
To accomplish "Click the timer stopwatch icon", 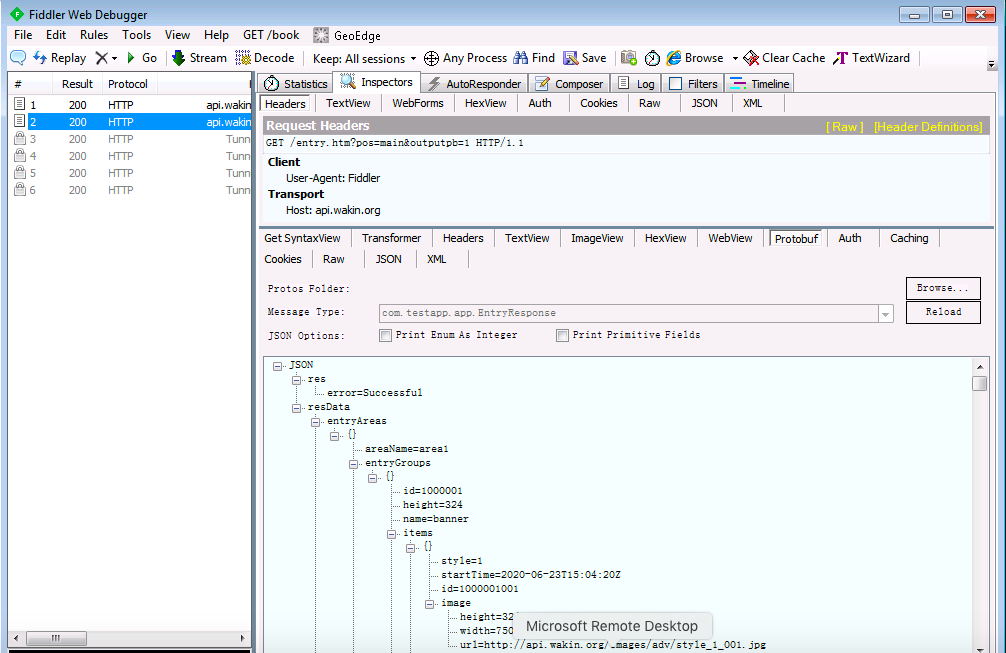I will pos(652,58).
